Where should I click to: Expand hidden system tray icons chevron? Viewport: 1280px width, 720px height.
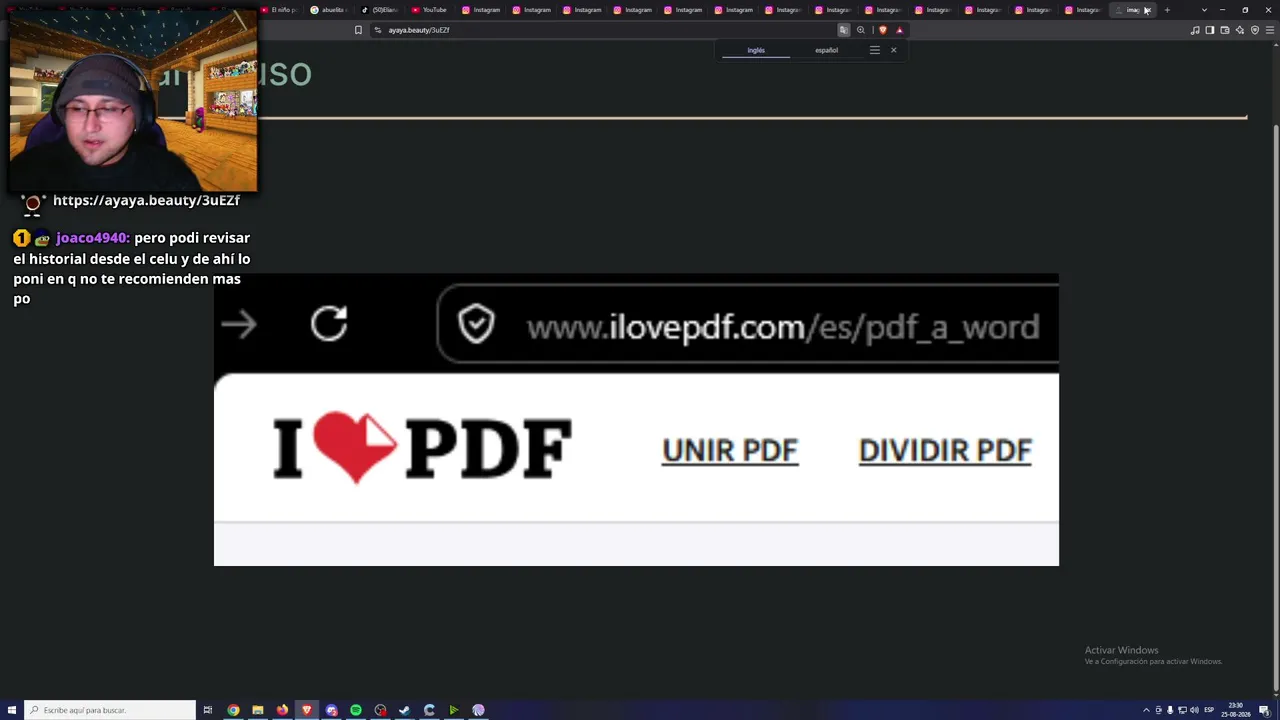[1146, 710]
